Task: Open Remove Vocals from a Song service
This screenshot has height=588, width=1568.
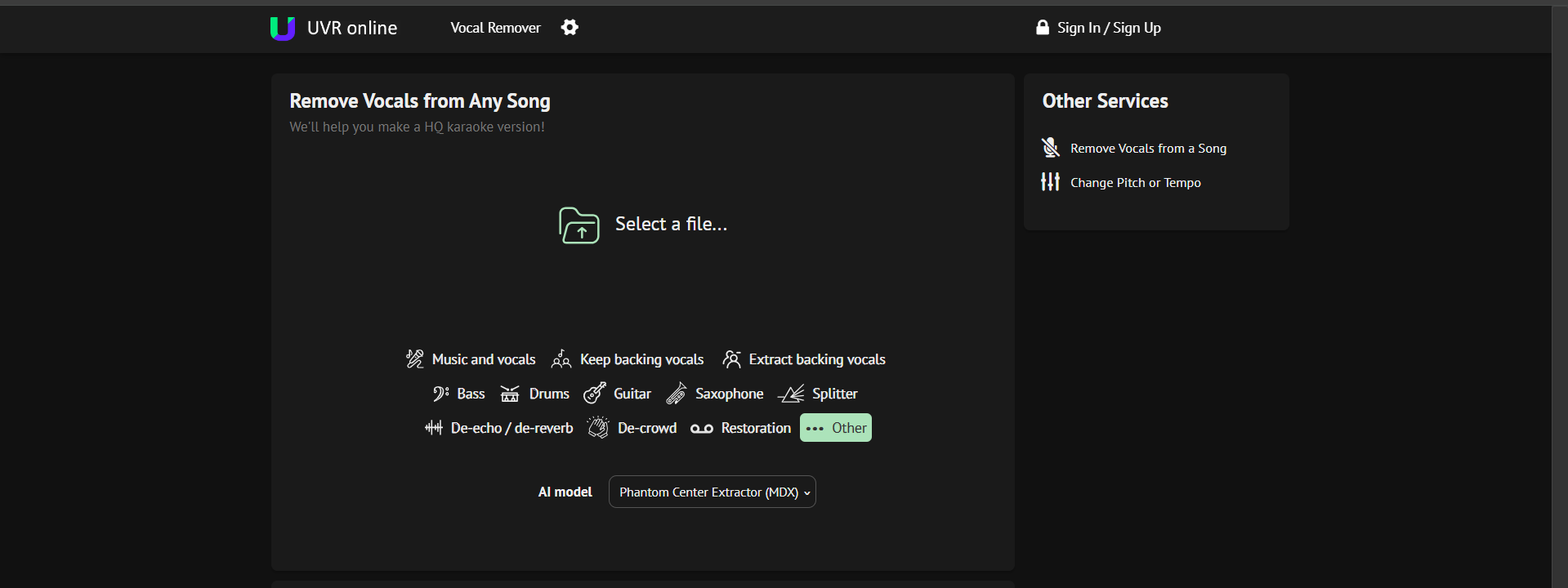Action: pos(1147,149)
